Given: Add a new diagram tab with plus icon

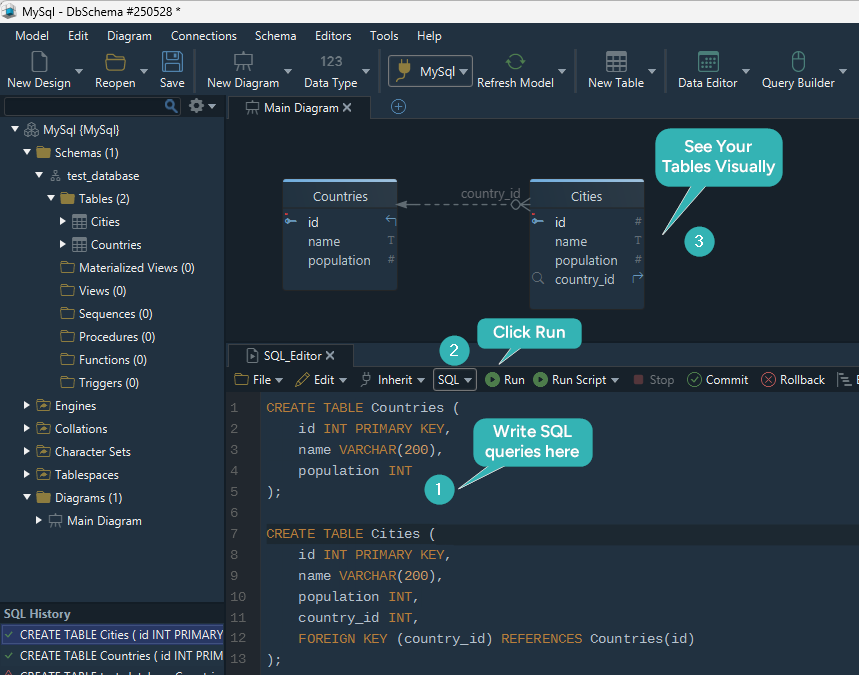Looking at the screenshot, I should point(398,107).
